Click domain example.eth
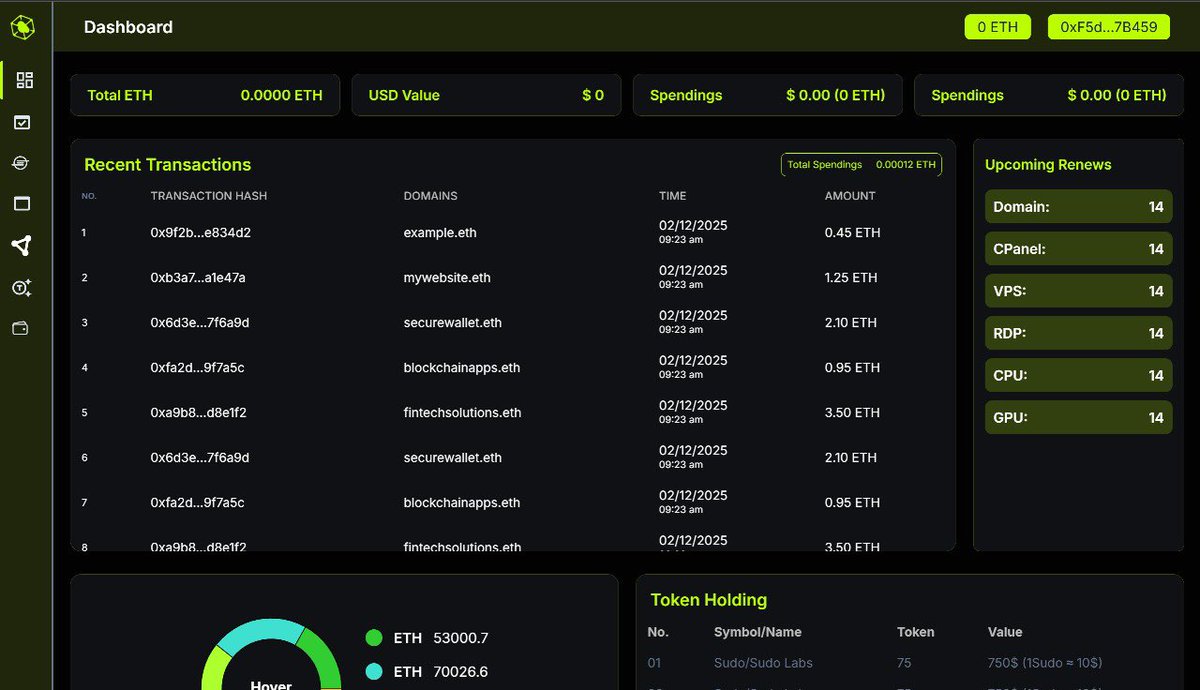 point(440,233)
